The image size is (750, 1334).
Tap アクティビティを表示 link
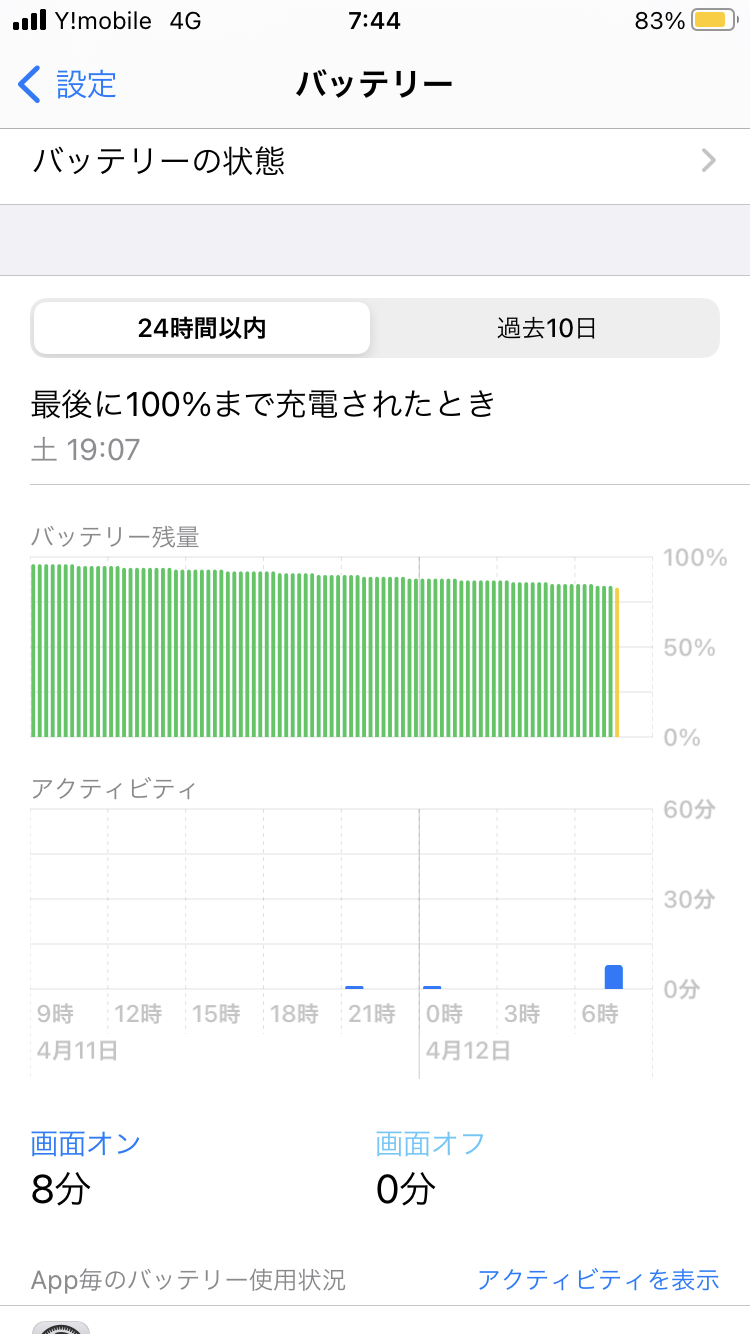(x=598, y=1279)
